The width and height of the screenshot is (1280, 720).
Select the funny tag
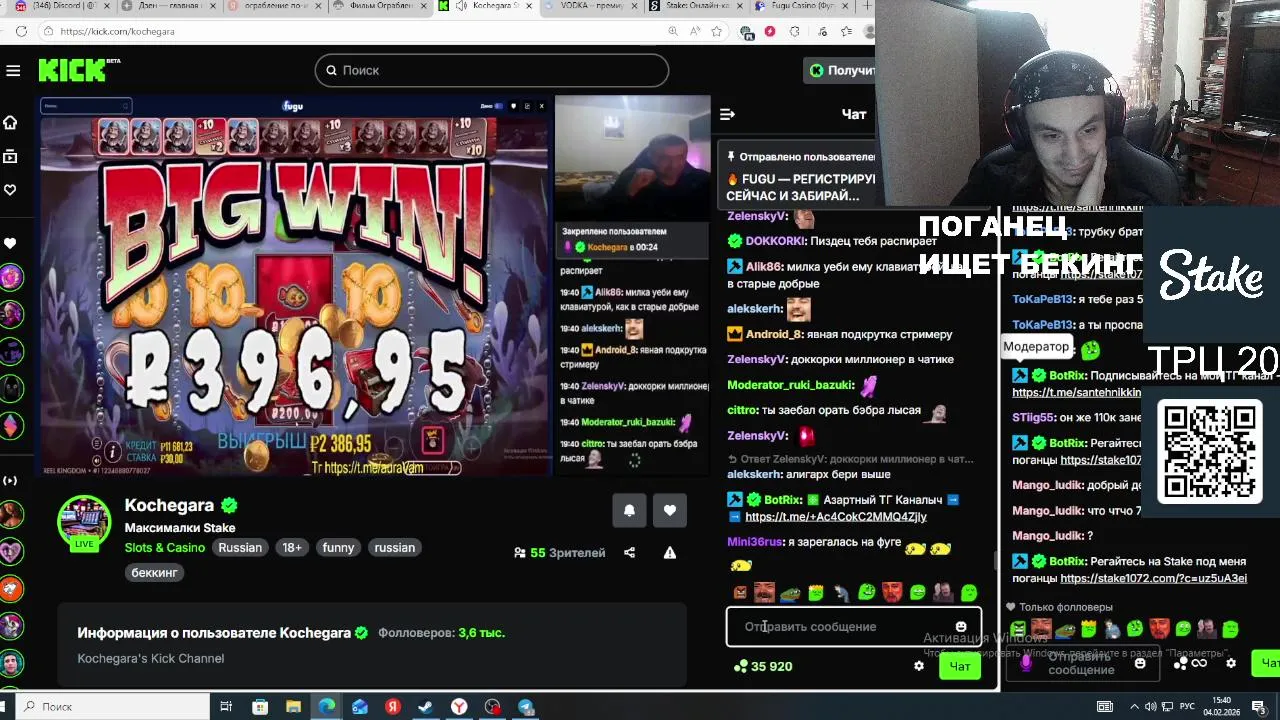[338, 548]
